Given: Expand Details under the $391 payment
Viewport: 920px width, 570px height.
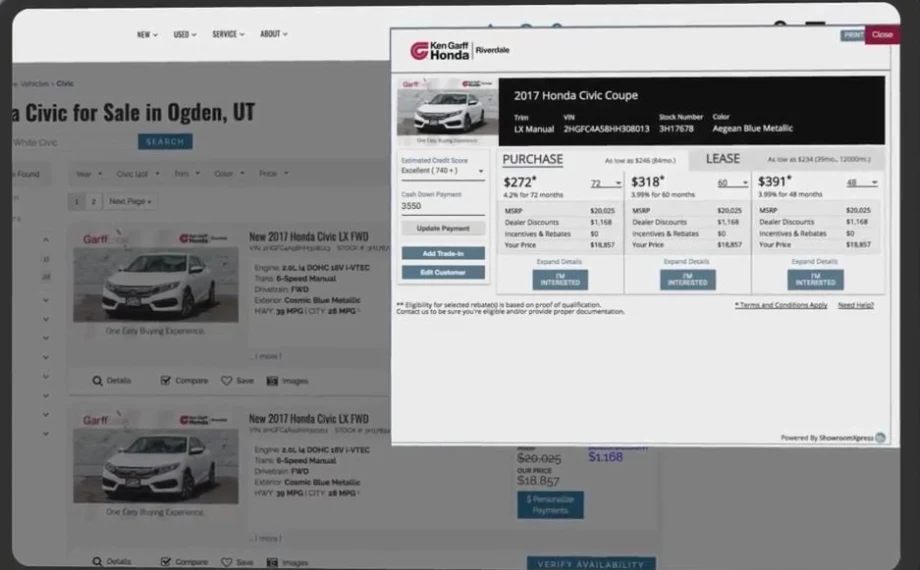Looking at the screenshot, I should (814, 262).
